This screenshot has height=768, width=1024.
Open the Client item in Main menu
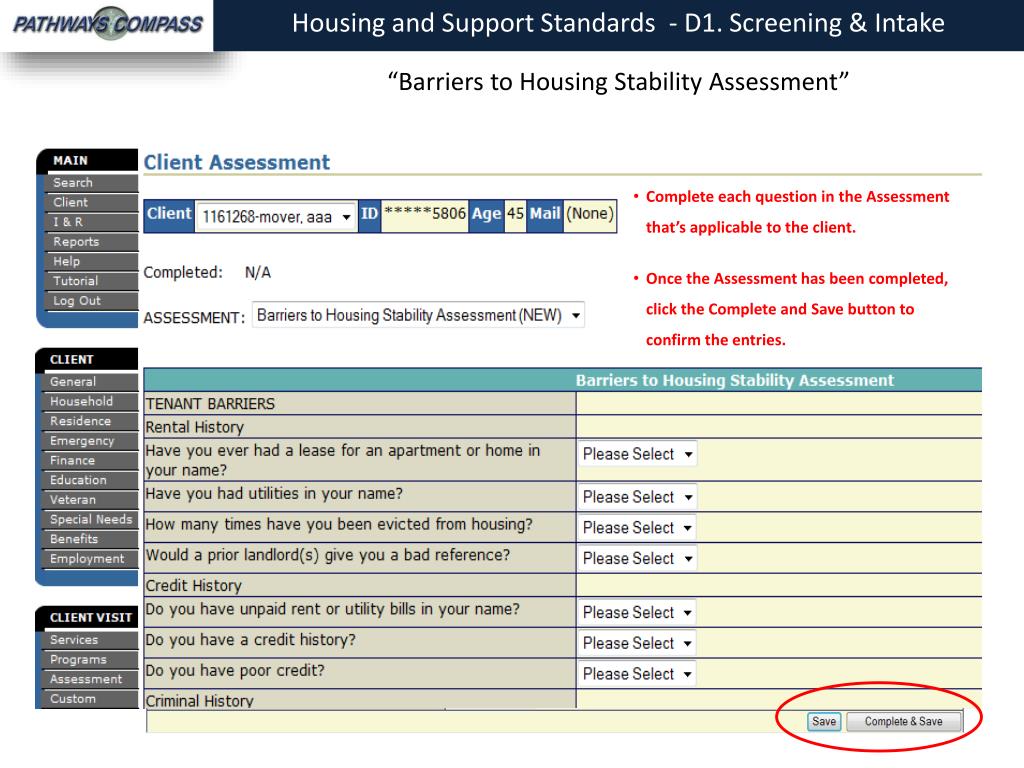pyautogui.click(x=91, y=202)
